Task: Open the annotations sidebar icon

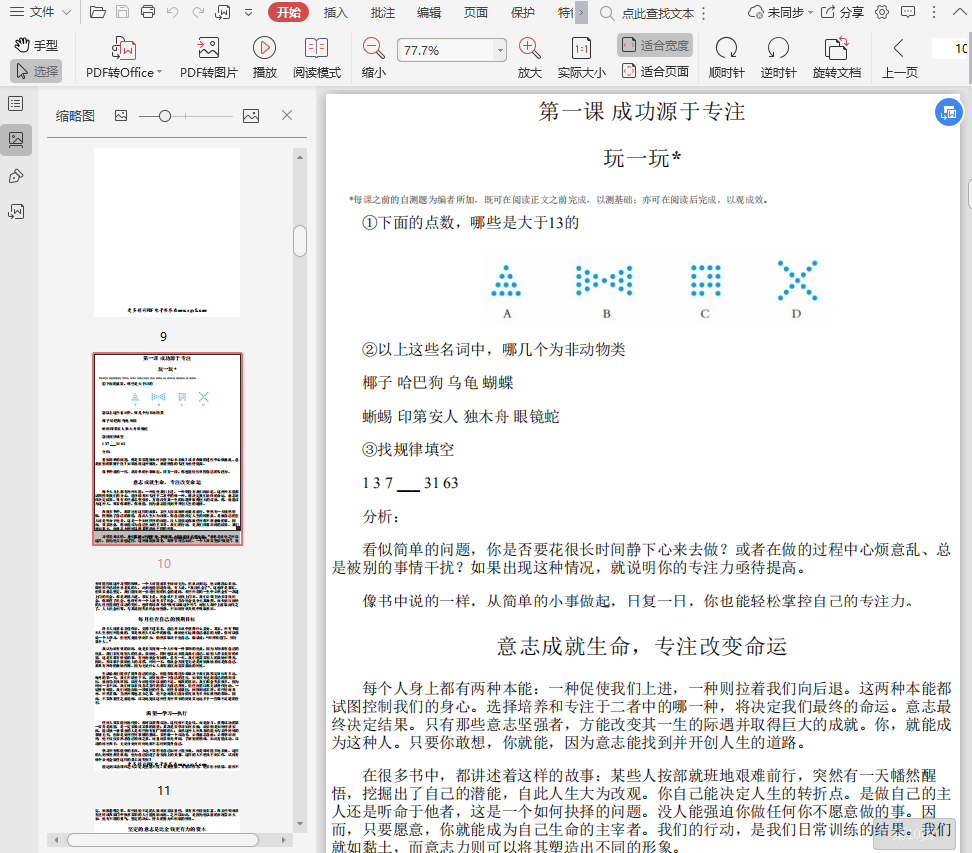Action: coord(16,177)
